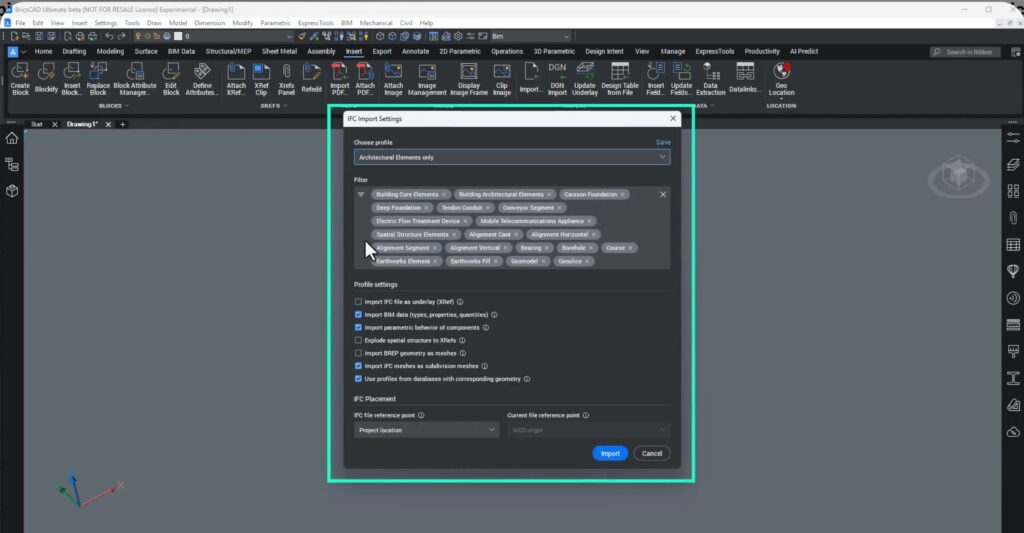The width and height of the screenshot is (1024, 533).
Task: Click the Import PDF icon
Action: tap(340, 78)
